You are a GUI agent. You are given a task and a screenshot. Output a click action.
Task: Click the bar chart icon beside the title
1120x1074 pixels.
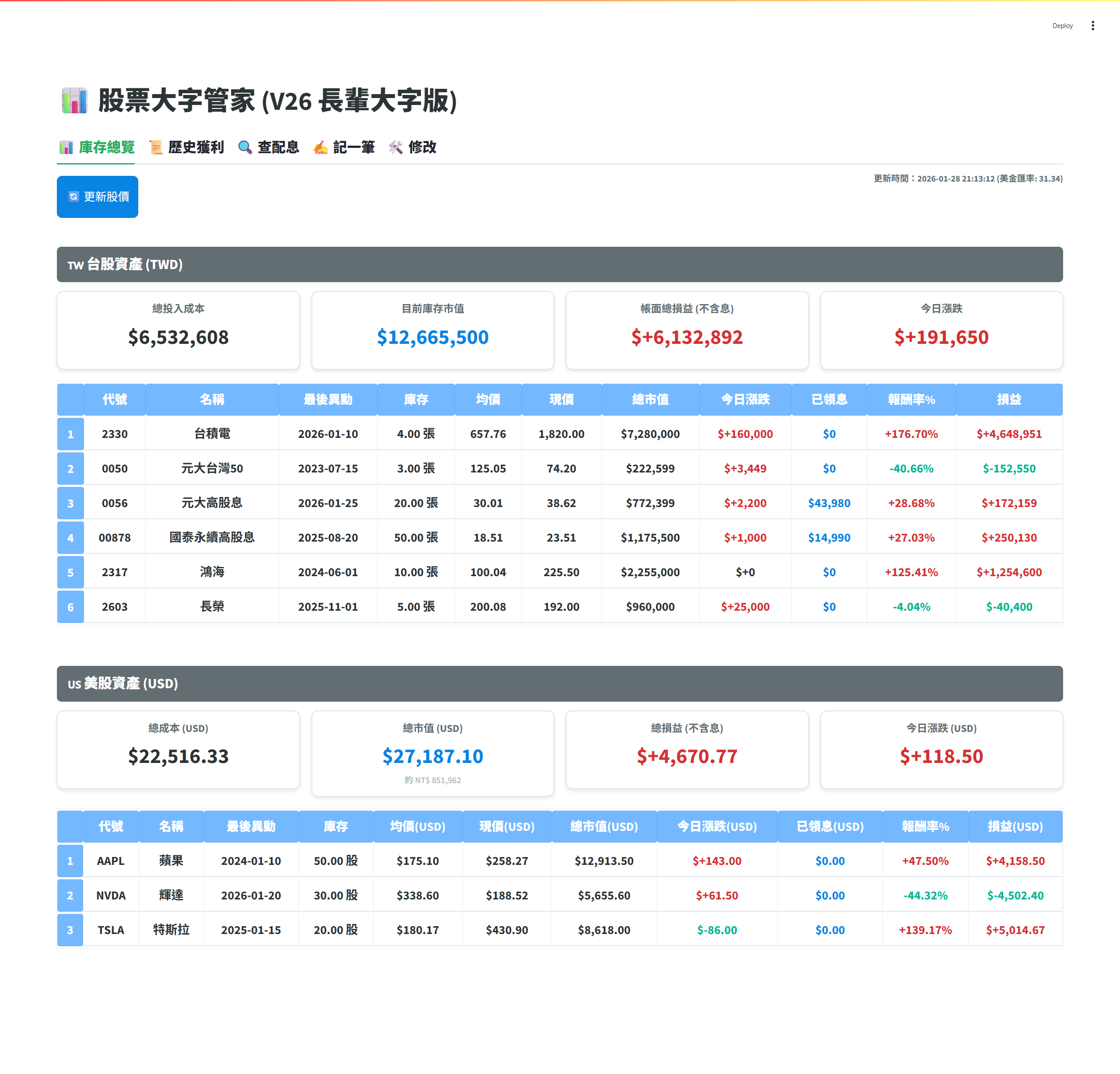coord(75,101)
